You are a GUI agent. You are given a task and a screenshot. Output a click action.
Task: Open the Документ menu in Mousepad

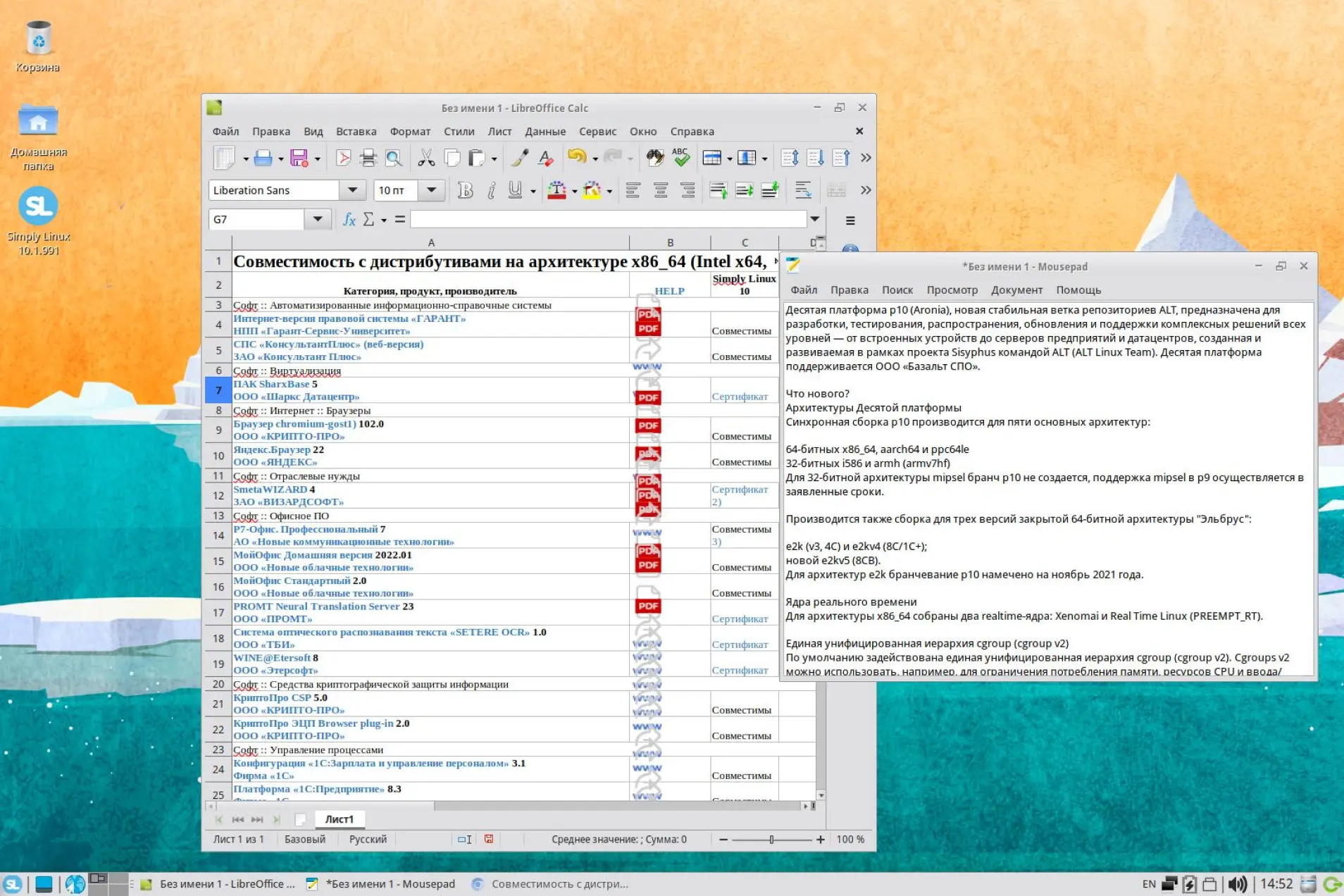click(x=1016, y=290)
